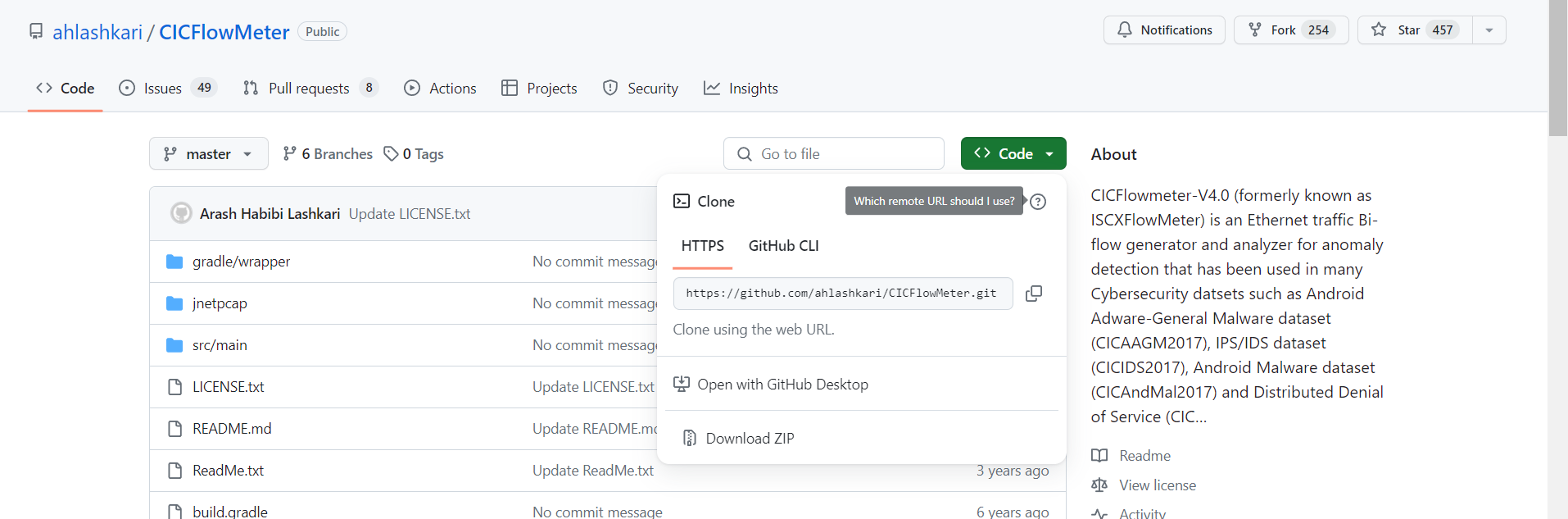Click the src/main folder icon

174,345
